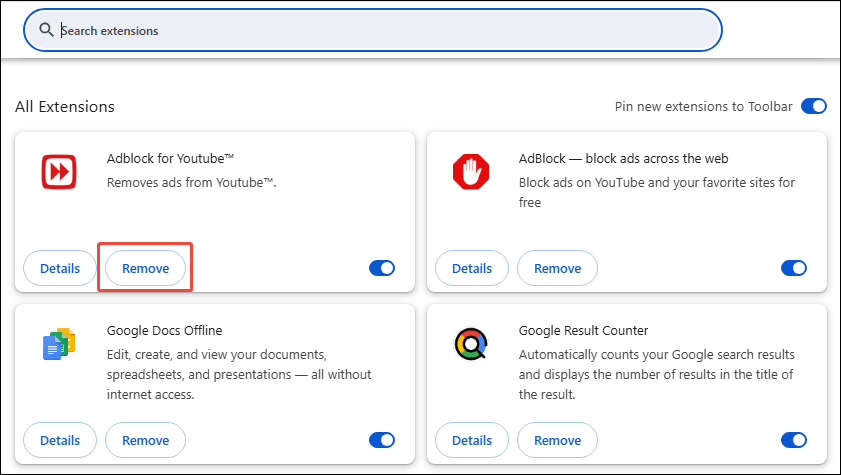Click the 'All Extensions' heading
Image resolution: width=841 pixels, height=475 pixels.
point(65,107)
